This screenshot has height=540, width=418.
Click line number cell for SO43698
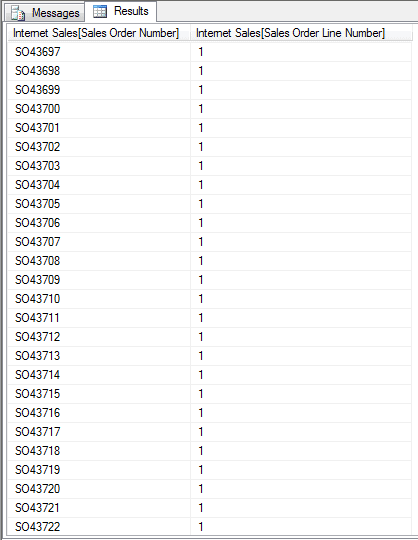301,71
